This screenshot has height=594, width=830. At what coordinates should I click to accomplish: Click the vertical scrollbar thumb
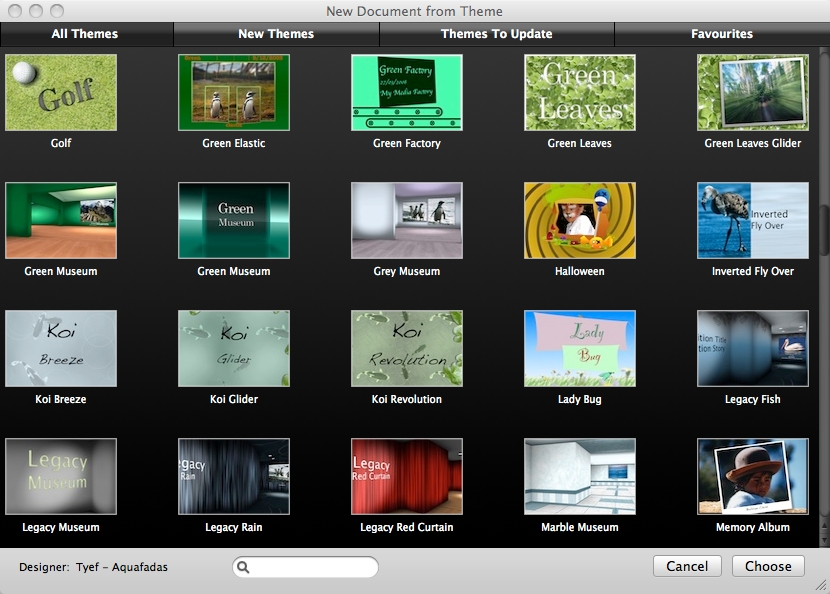(x=824, y=230)
